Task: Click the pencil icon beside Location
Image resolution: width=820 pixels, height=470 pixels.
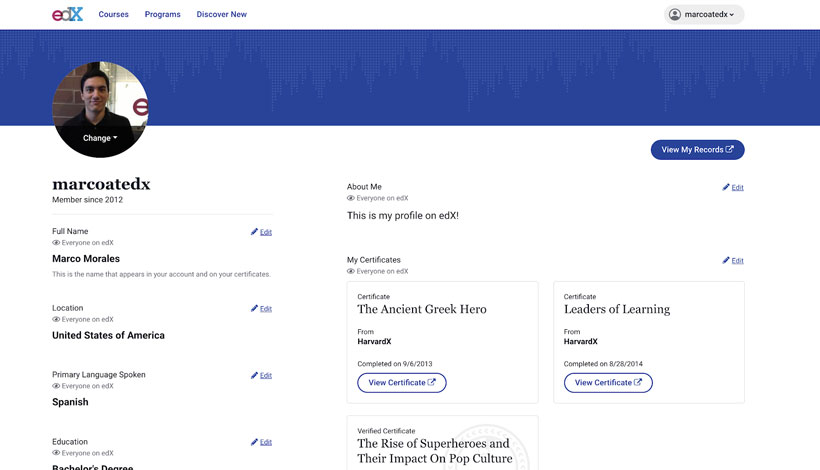Action: click(x=255, y=309)
